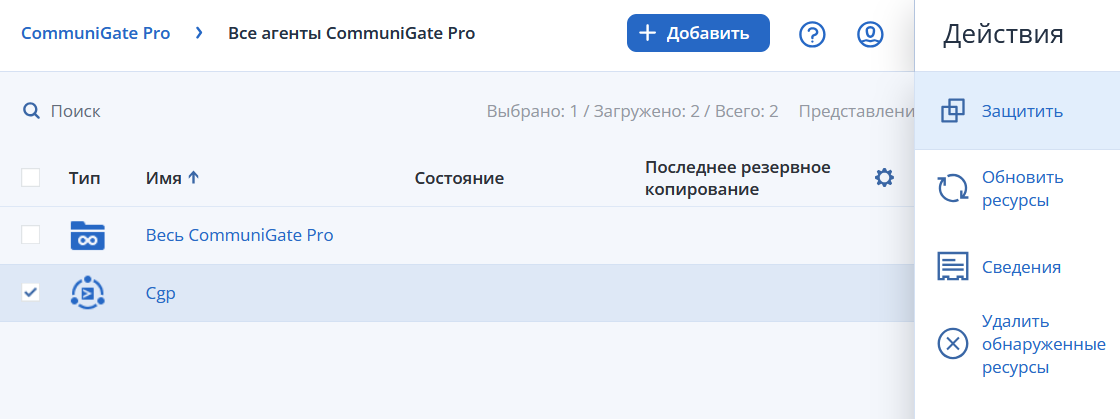This screenshot has height=419, width=1120.
Task: Click the Обновить ресурсы refresh arrows icon
Action: click(953, 189)
